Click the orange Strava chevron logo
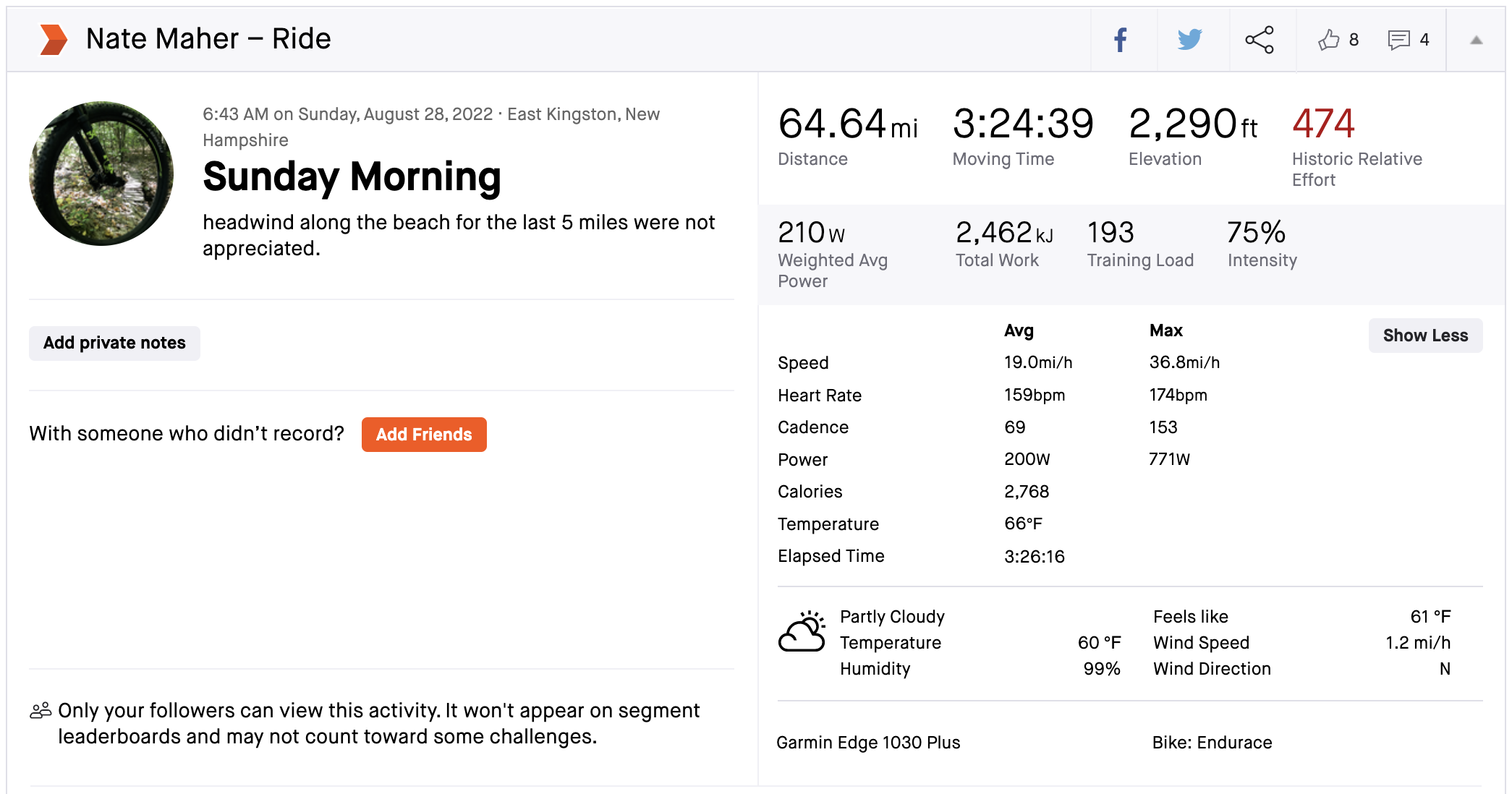1512x794 pixels. (54, 39)
